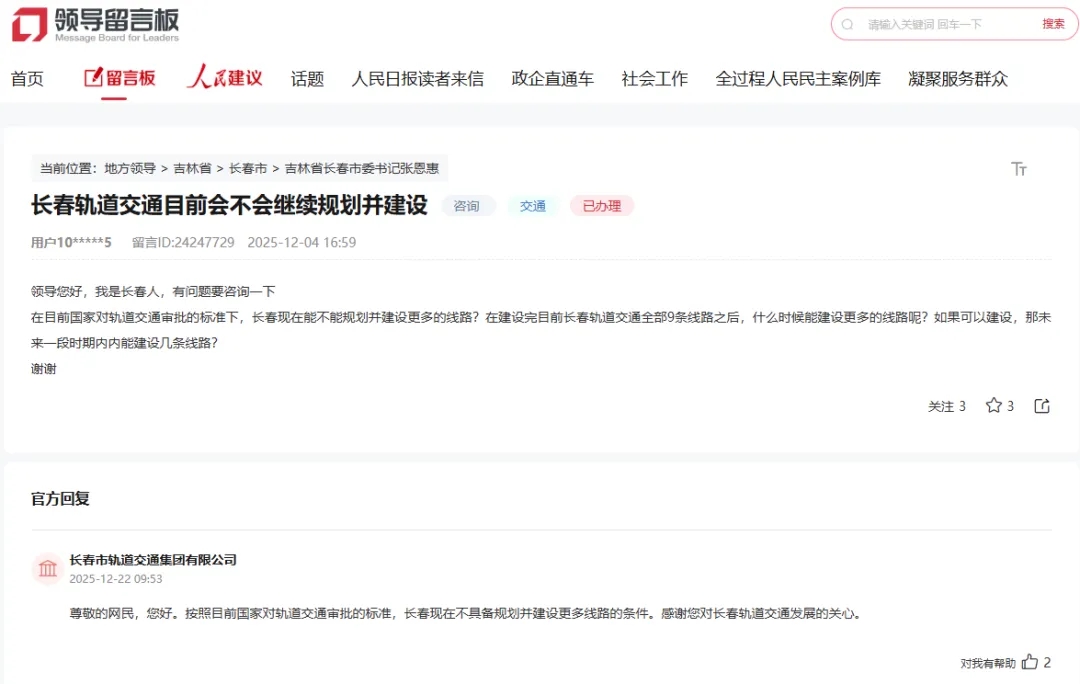Select the 交通 topic tag
Image resolution: width=1080 pixels, height=684 pixels.
(533, 206)
